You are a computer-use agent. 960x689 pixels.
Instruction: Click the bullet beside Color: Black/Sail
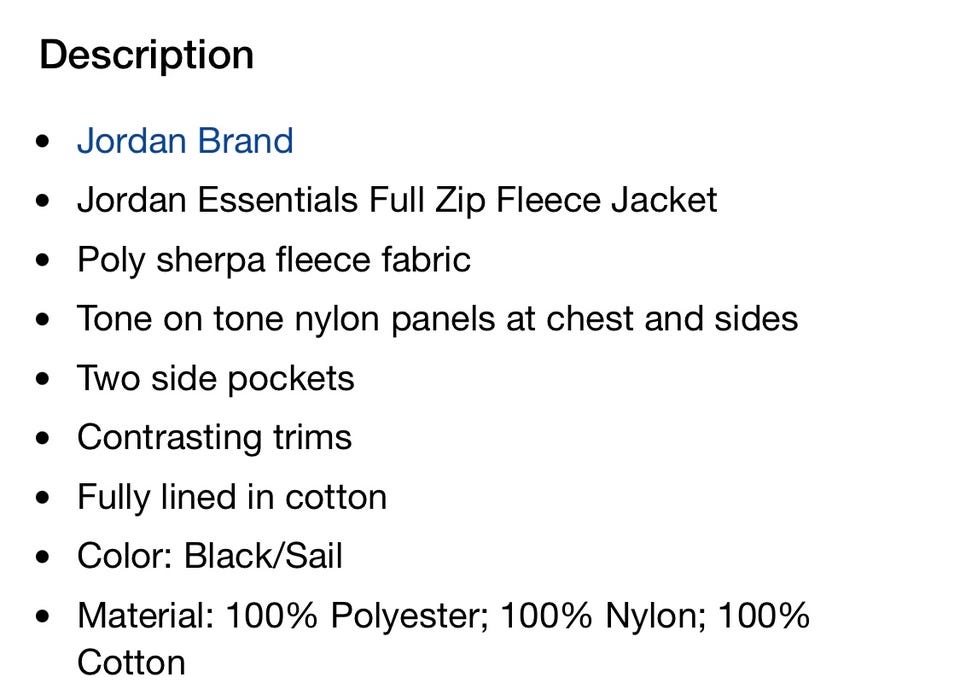(42, 557)
